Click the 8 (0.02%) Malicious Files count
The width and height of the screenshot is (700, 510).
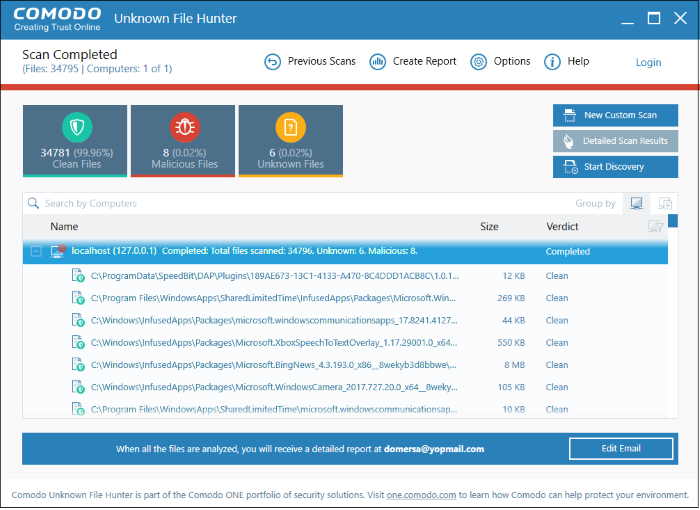tap(184, 153)
